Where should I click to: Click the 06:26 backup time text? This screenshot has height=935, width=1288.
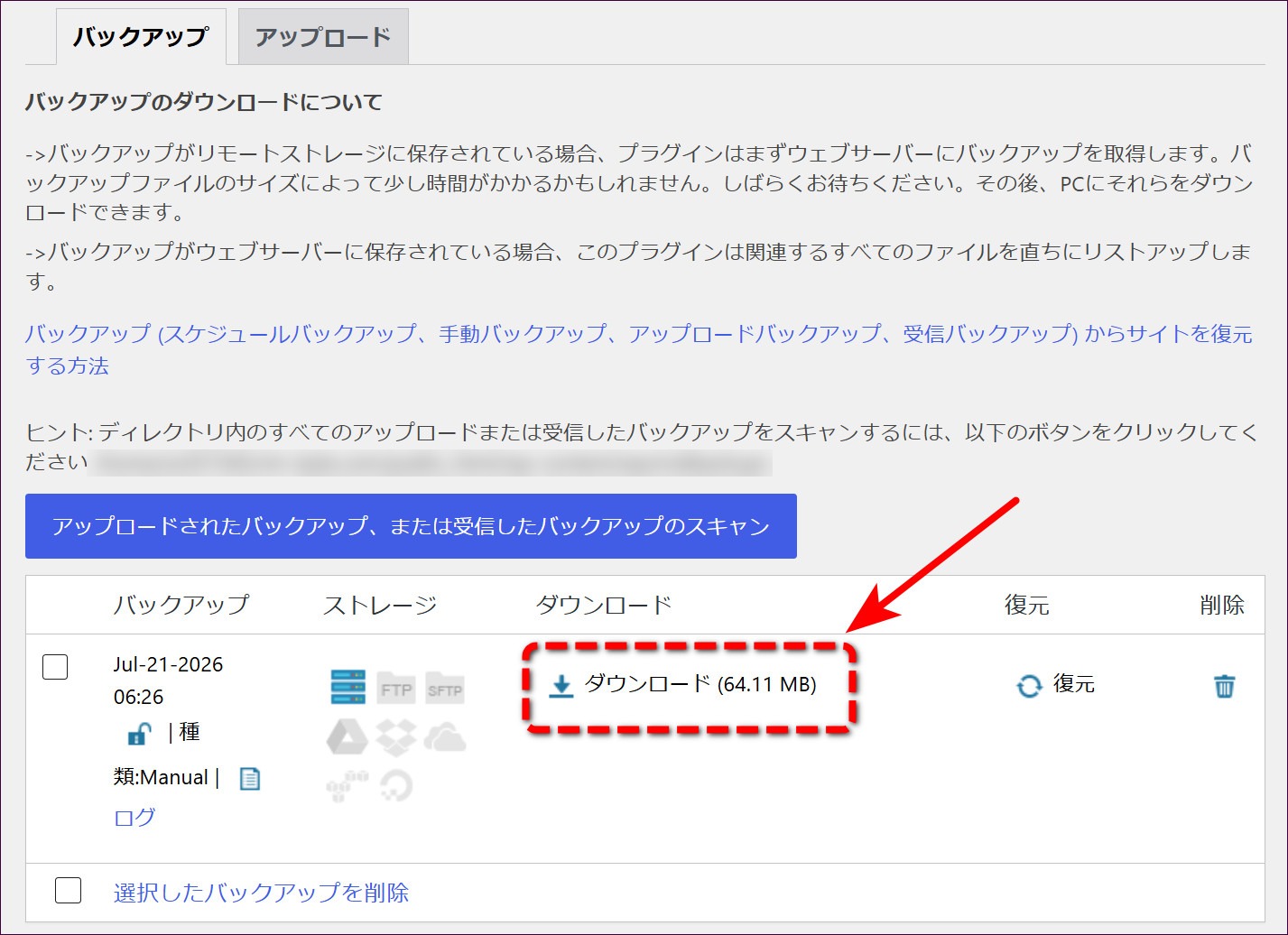point(138,697)
